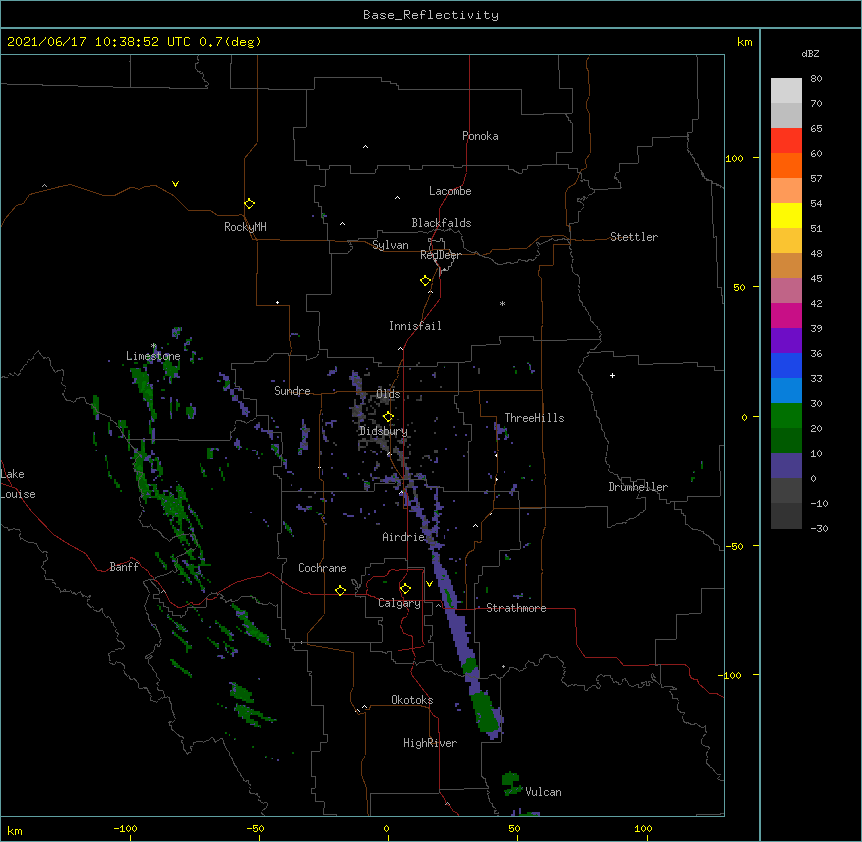Select the light blue 33-30 dBZ color band
This screenshot has width=862, height=842.
[786, 391]
